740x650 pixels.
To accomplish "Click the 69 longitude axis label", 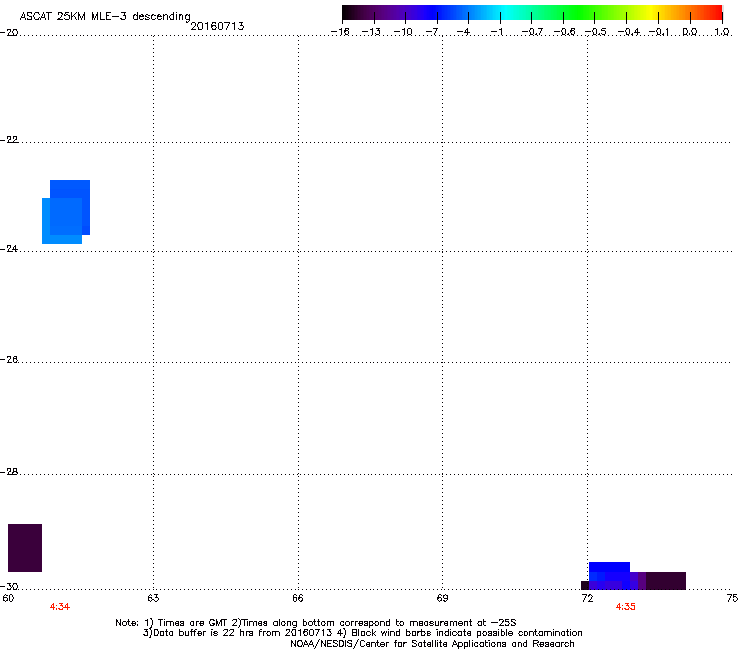I will pos(442,598).
